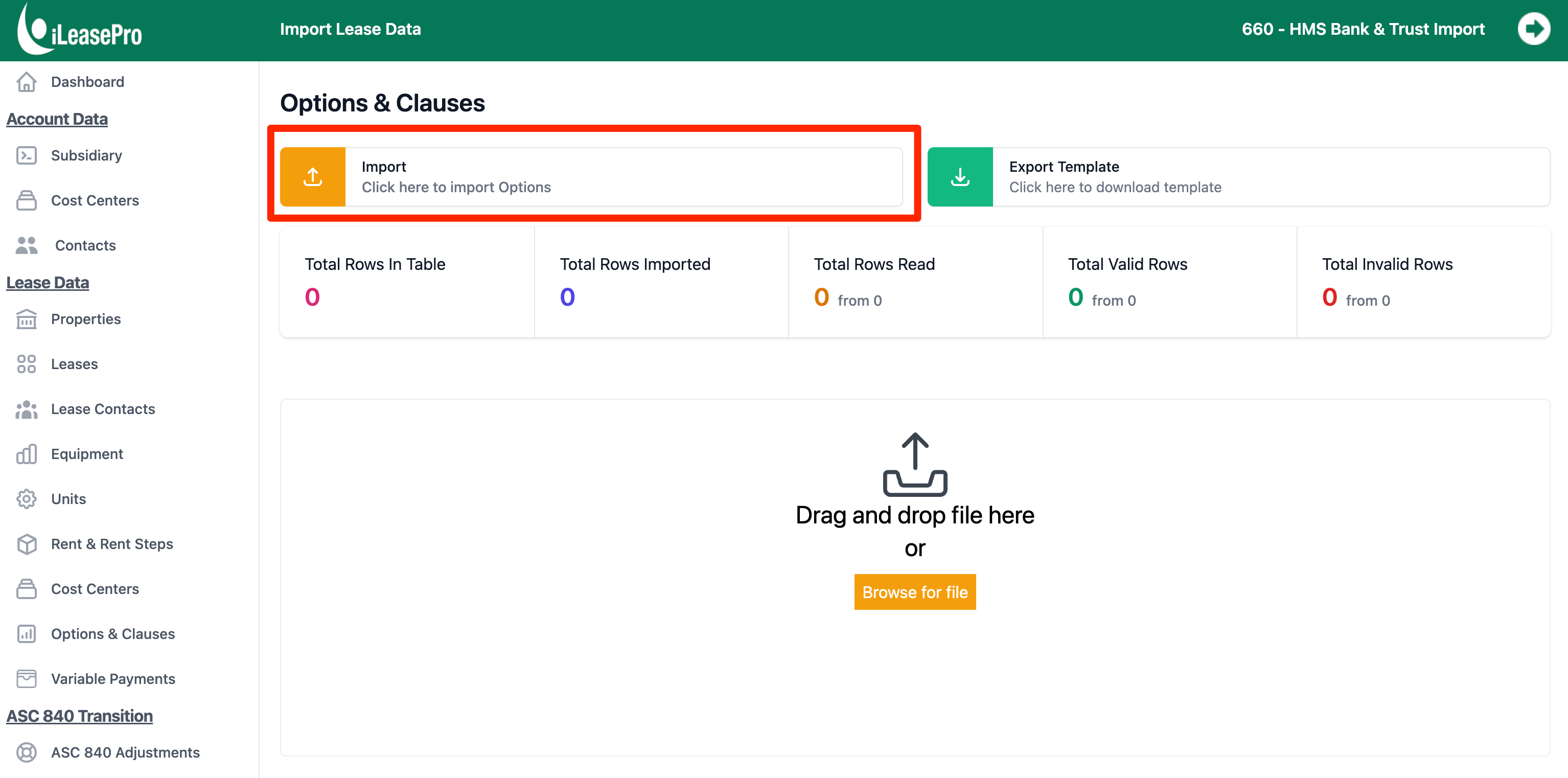
Task: Click the Account Data section link
Action: tap(57, 119)
